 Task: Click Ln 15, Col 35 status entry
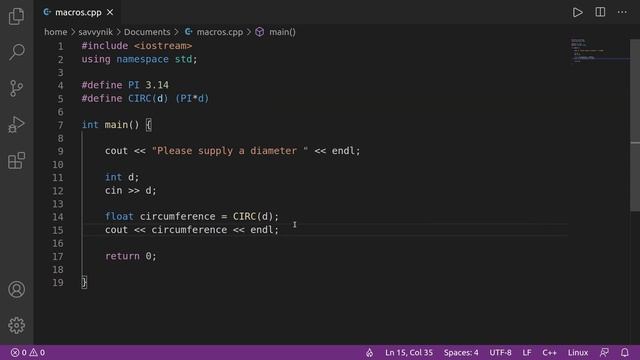point(409,352)
